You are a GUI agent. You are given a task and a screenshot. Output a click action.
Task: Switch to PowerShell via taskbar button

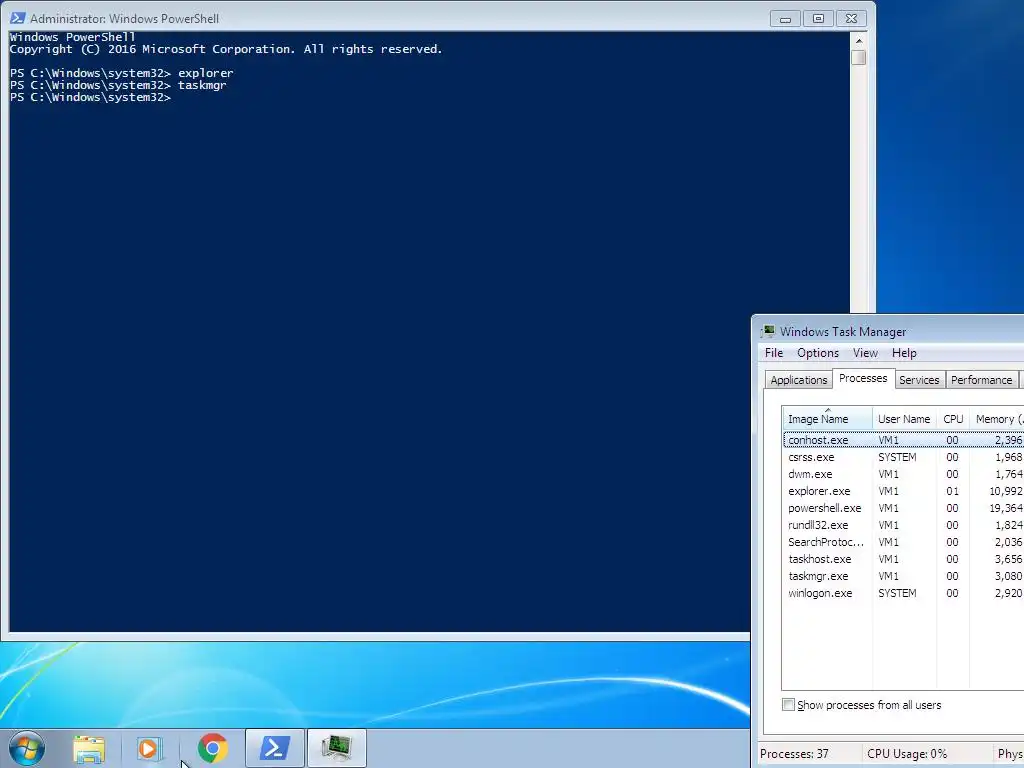coord(275,748)
